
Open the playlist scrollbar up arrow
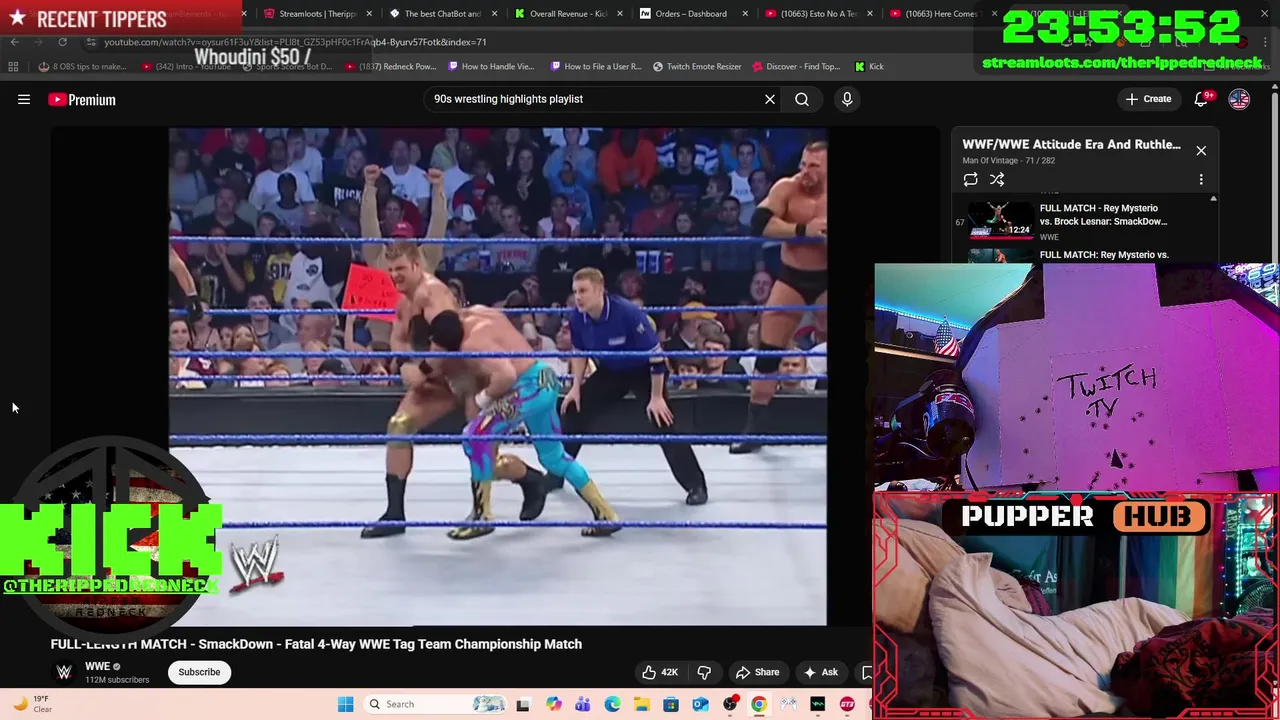[x=1213, y=199]
